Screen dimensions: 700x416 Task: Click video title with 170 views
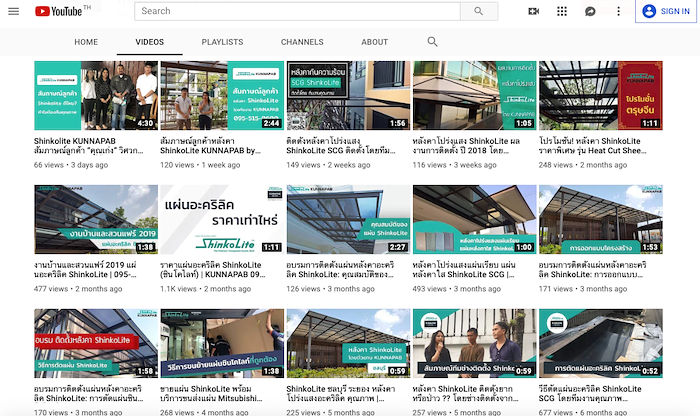point(89,394)
